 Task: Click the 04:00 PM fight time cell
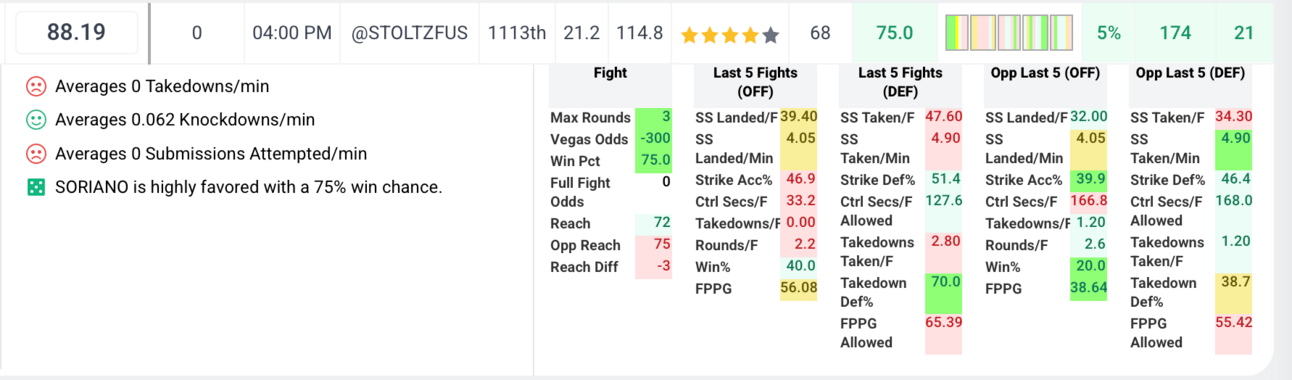tap(292, 33)
